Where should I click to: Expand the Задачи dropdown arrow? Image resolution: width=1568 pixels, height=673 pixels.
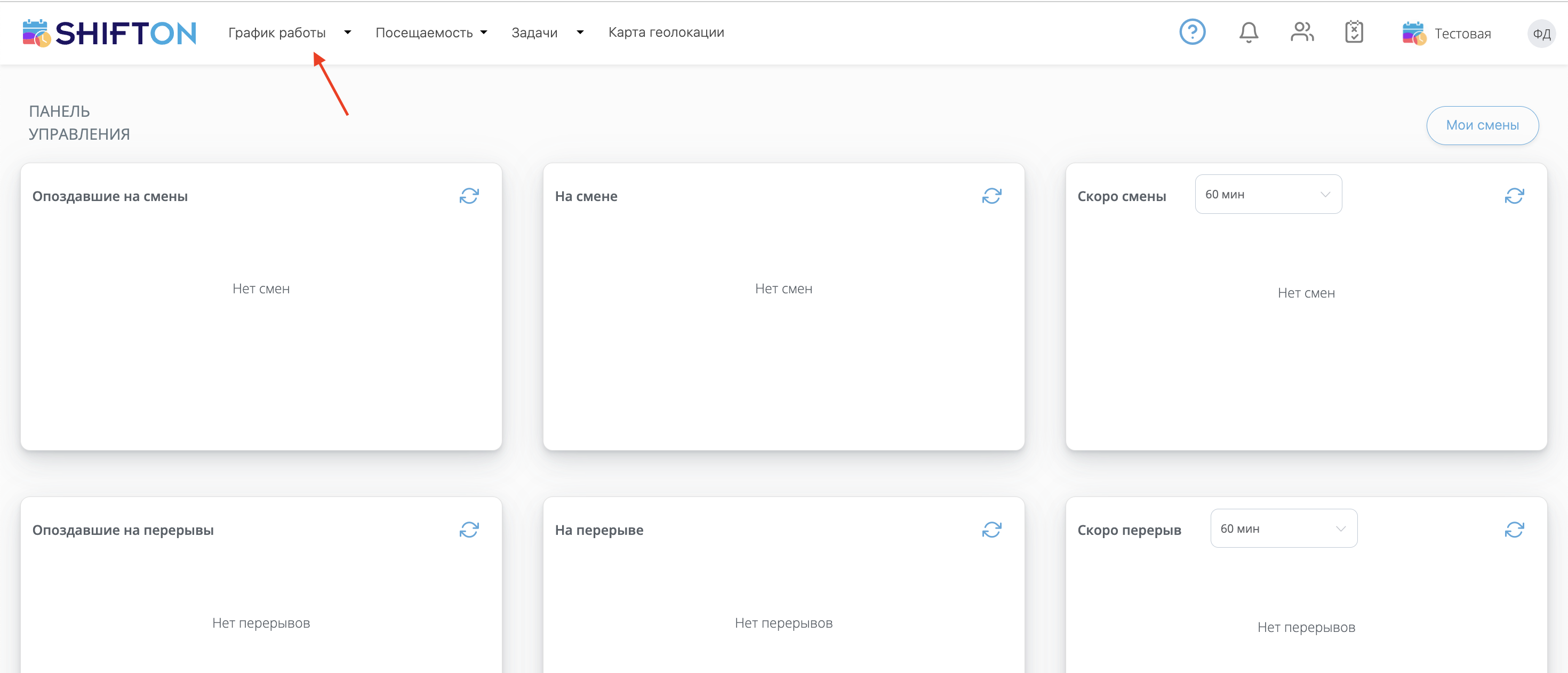[580, 33]
